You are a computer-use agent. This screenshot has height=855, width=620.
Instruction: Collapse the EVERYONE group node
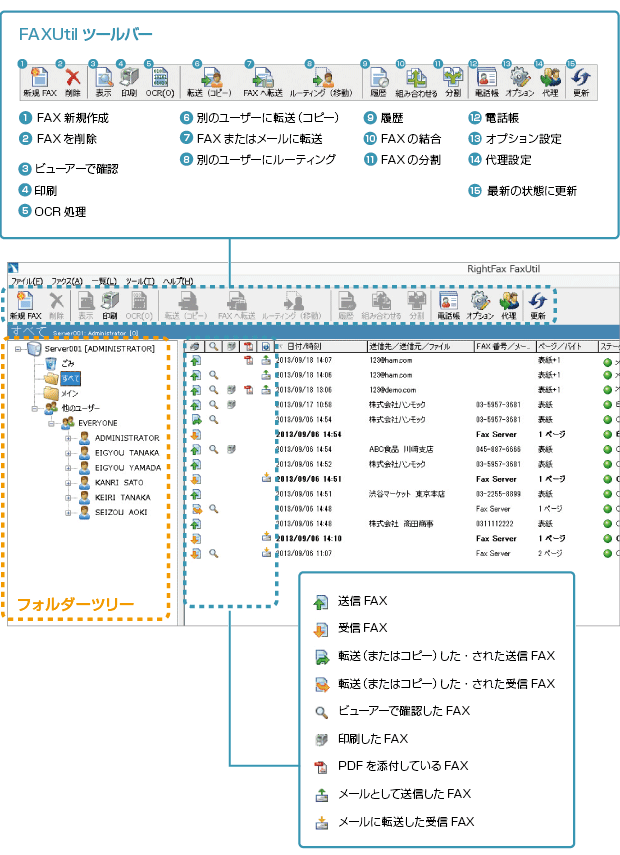click(51, 423)
